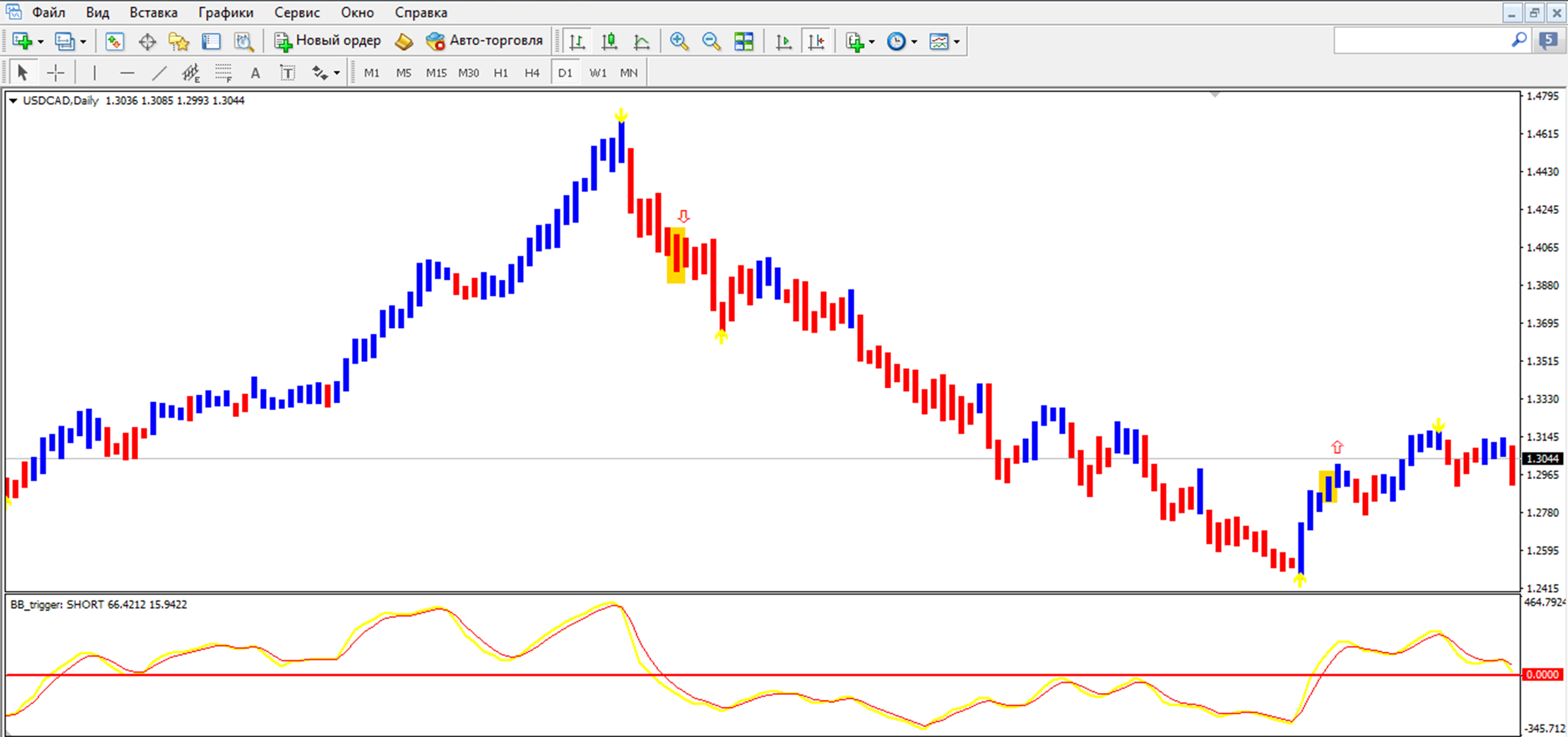This screenshot has width=1568, height=737.
Task: Click the search magnifier icon
Action: 1519,41
